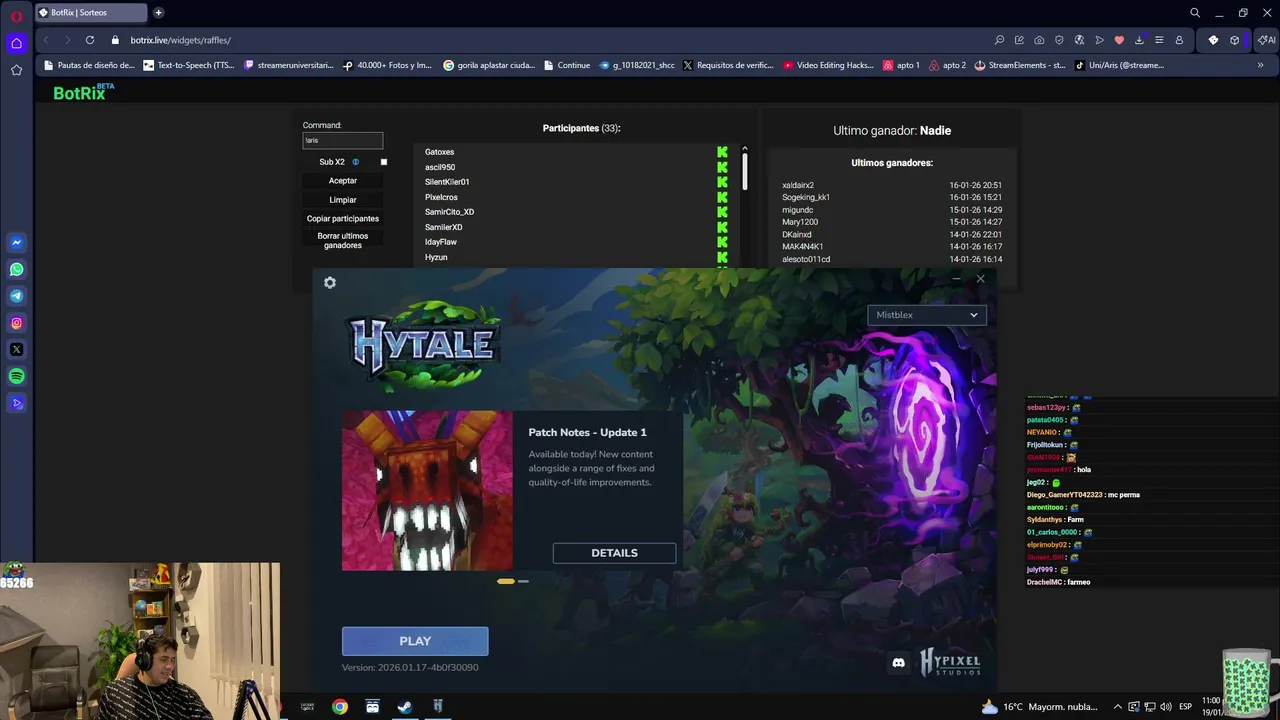Image resolution: width=1280 pixels, height=720 pixels.
Task: Open weather widget in taskbar
Action: [x=1041, y=707]
